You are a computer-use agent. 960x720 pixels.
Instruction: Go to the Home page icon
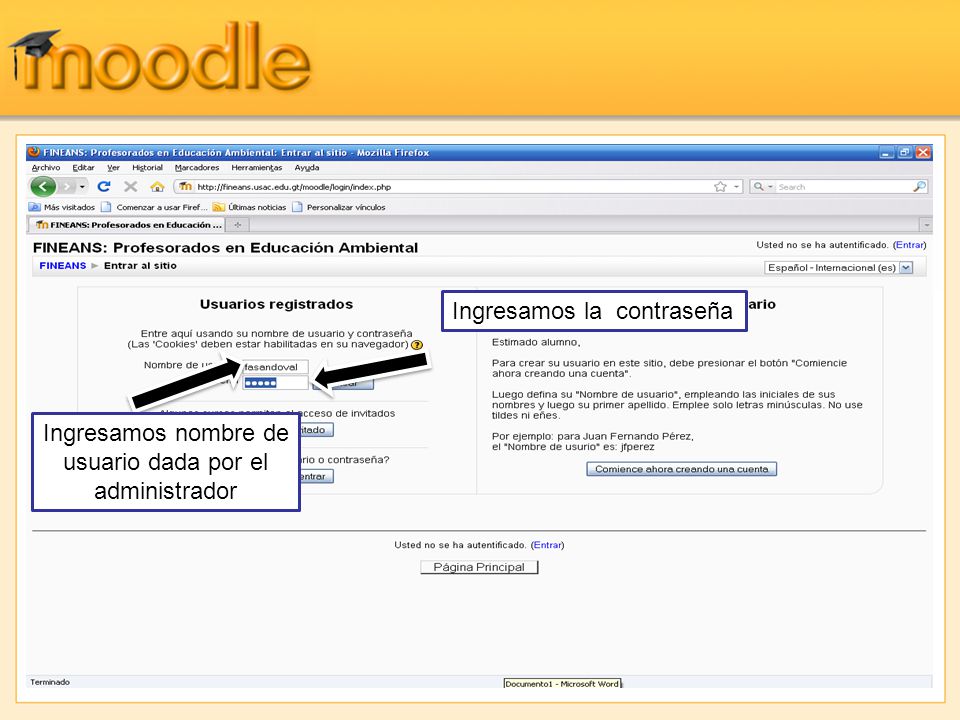click(157, 186)
